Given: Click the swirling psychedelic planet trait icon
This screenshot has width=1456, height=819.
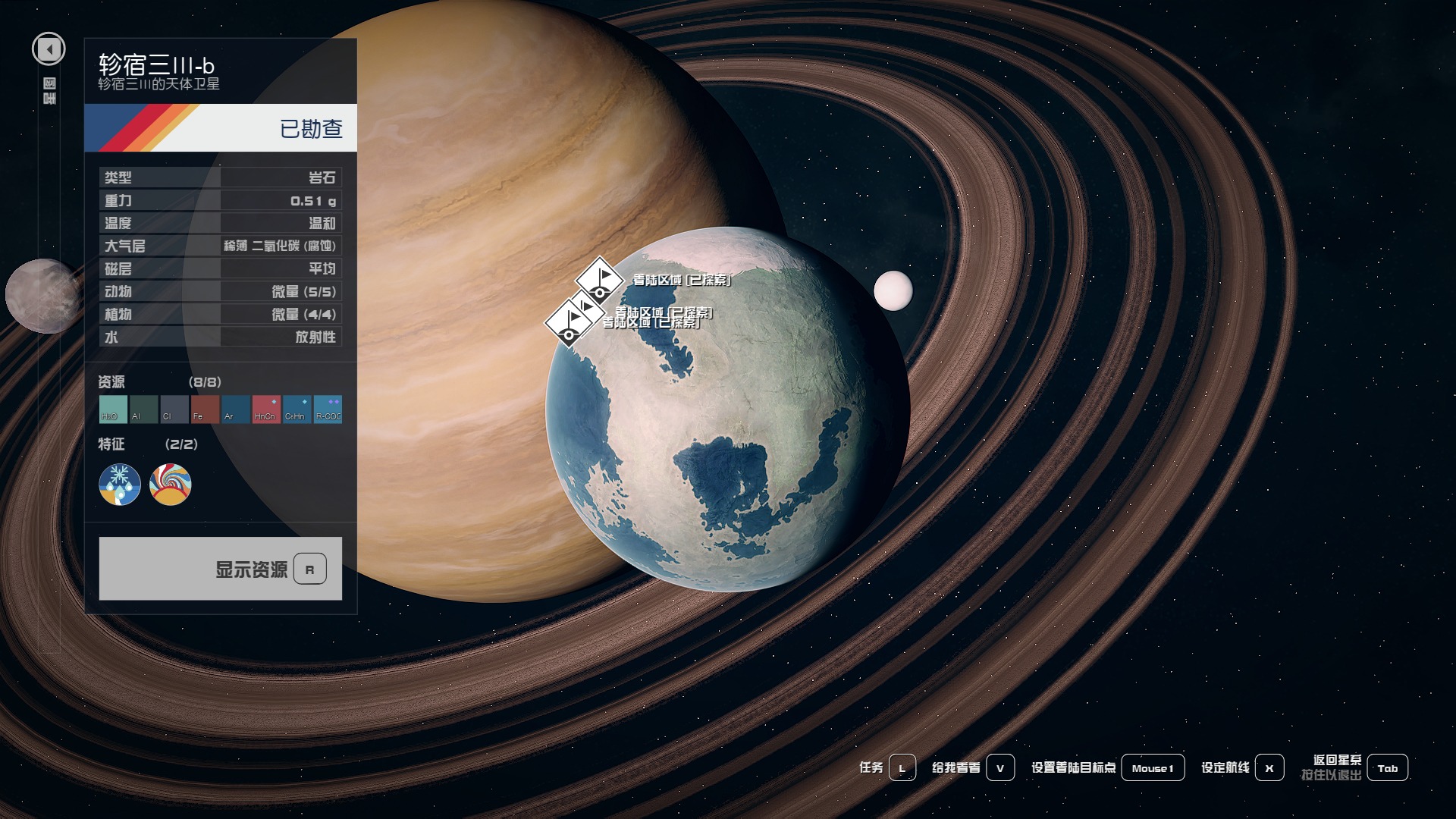Looking at the screenshot, I should 171,485.
